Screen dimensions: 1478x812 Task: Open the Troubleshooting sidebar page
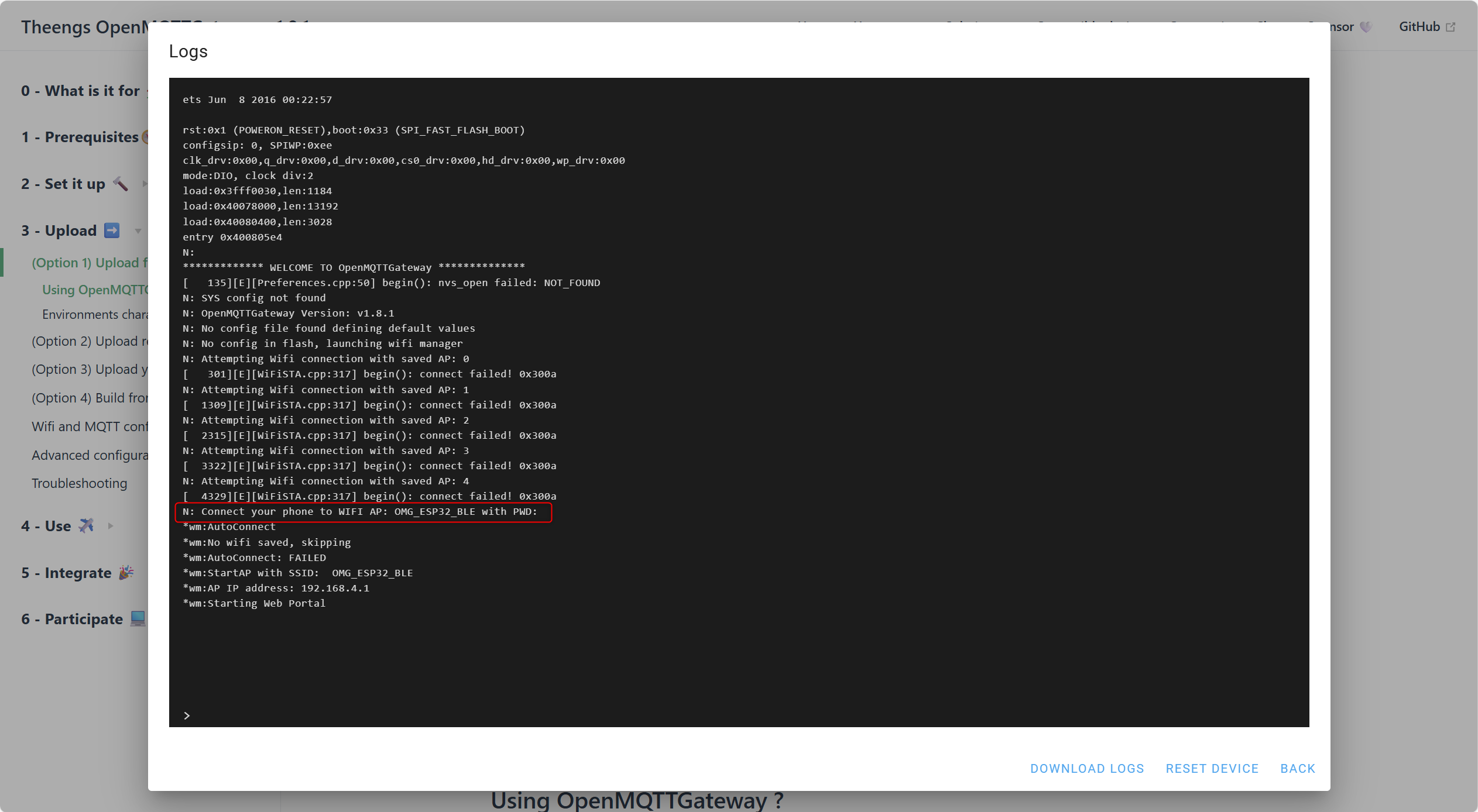tap(79, 483)
